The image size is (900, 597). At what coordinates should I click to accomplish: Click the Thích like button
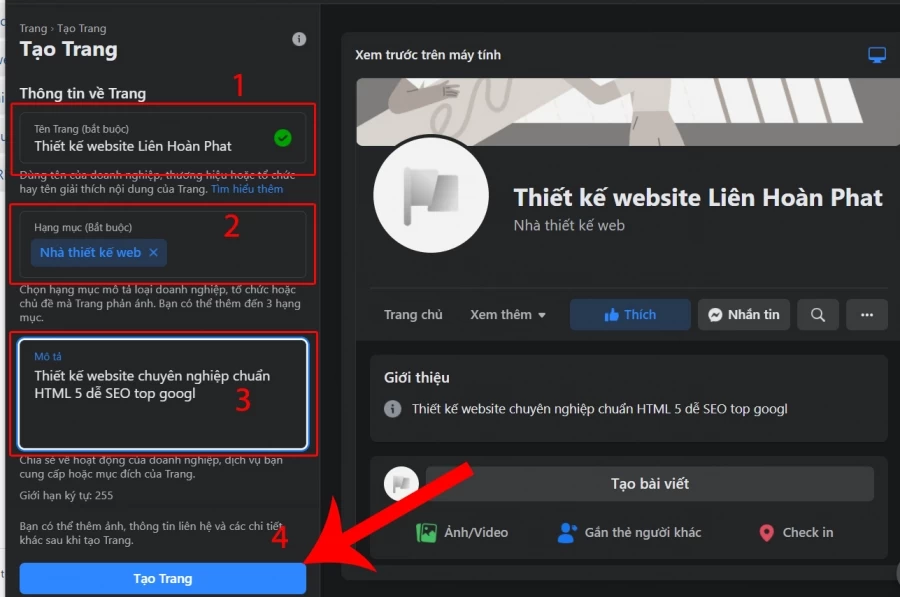[x=630, y=315]
